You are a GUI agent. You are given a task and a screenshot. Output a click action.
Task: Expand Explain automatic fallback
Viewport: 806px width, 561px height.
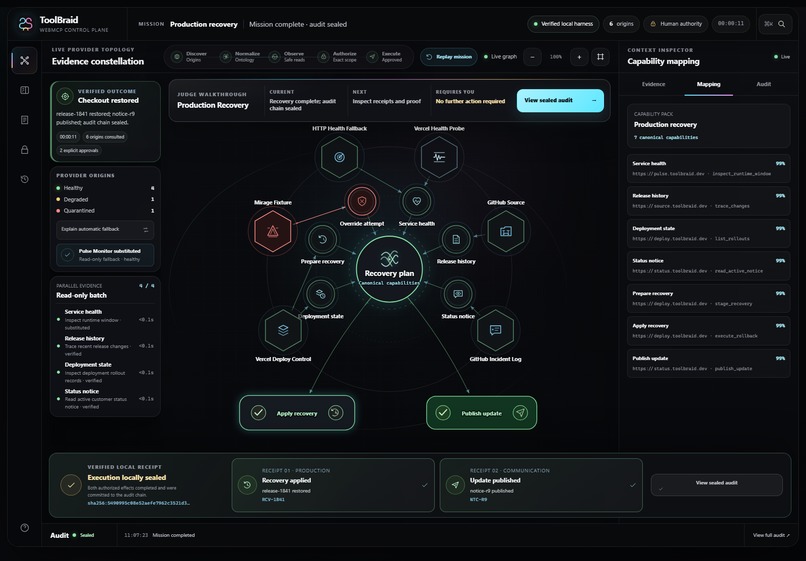point(105,229)
